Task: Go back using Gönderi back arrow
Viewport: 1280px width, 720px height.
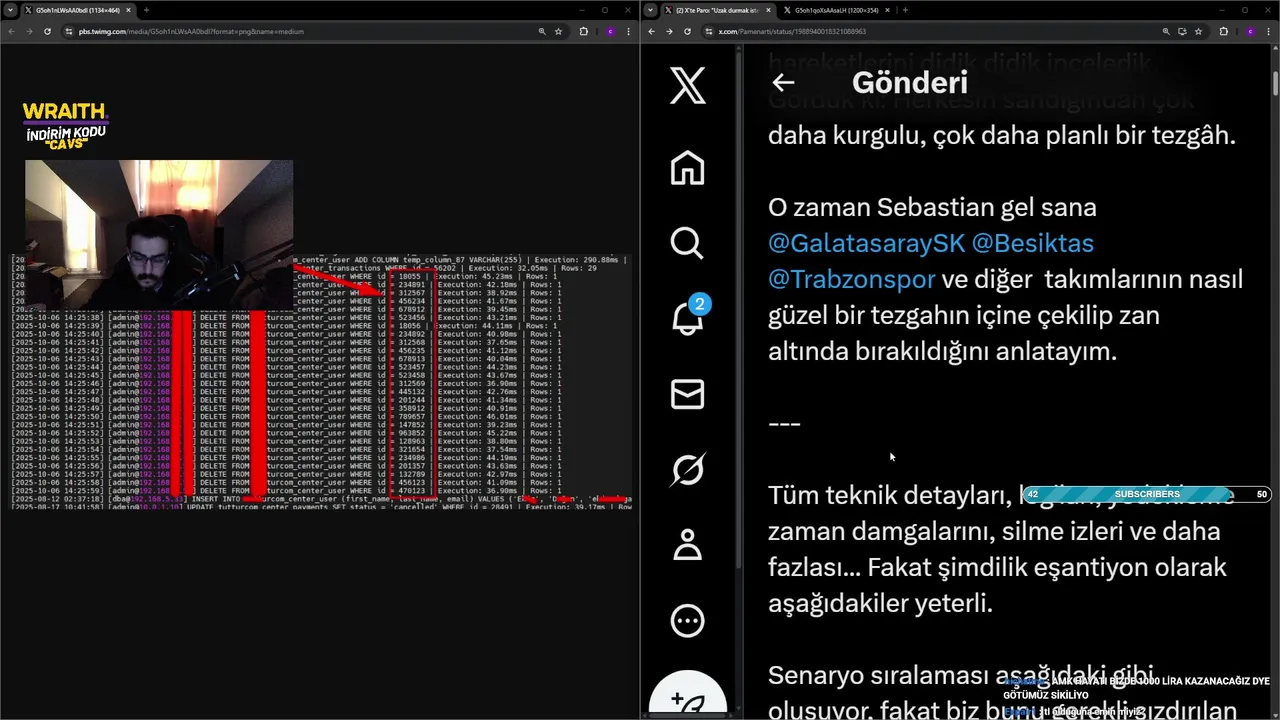Action: pyautogui.click(x=783, y=83)
